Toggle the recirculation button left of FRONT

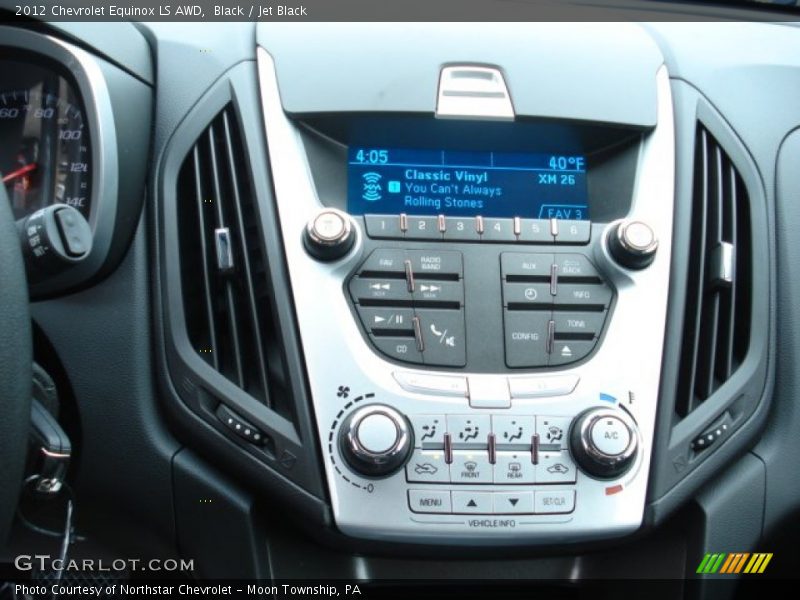(x=427, y=468)
